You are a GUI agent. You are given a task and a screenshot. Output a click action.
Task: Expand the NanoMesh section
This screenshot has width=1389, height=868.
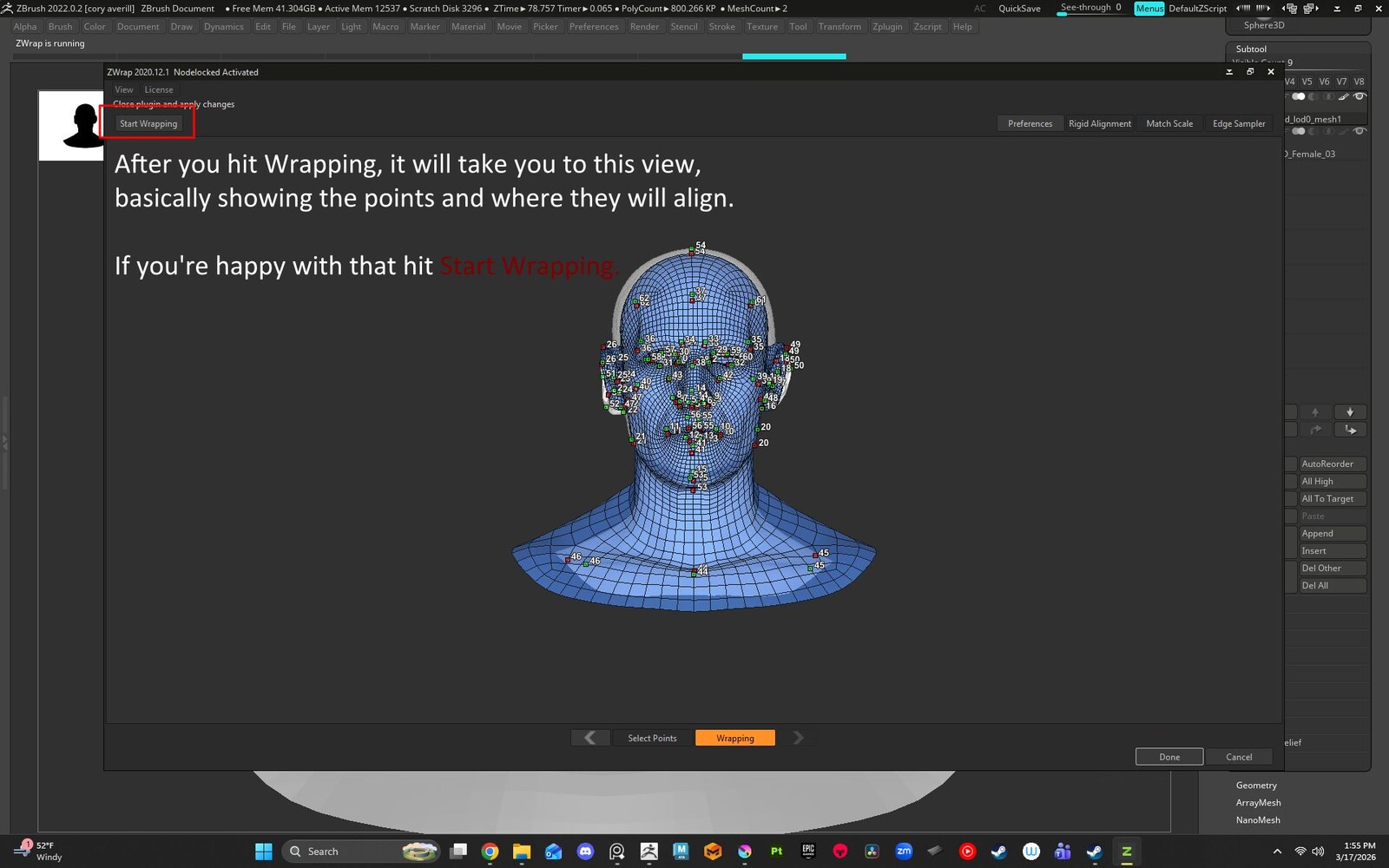1257,820
